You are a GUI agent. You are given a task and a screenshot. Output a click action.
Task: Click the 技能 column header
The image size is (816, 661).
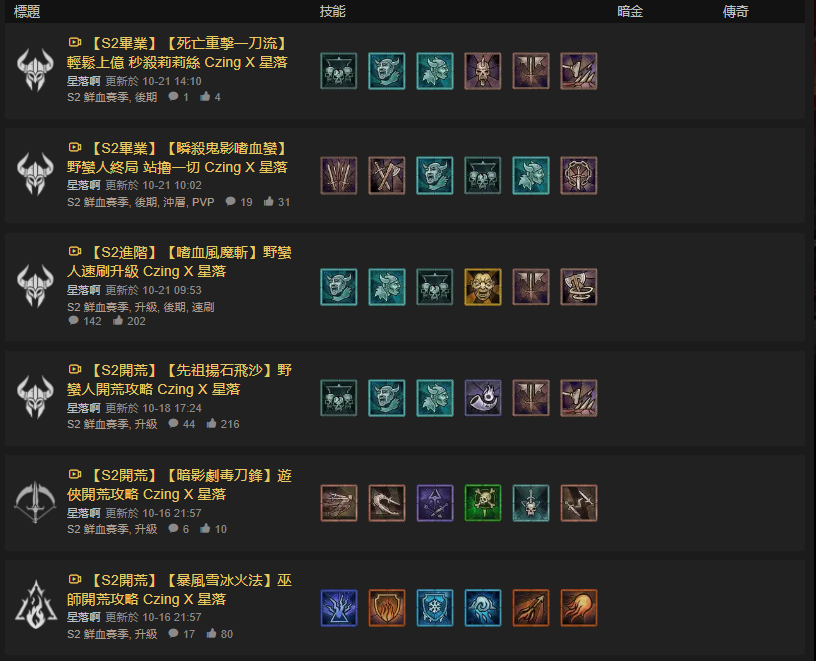coord(333,11)
